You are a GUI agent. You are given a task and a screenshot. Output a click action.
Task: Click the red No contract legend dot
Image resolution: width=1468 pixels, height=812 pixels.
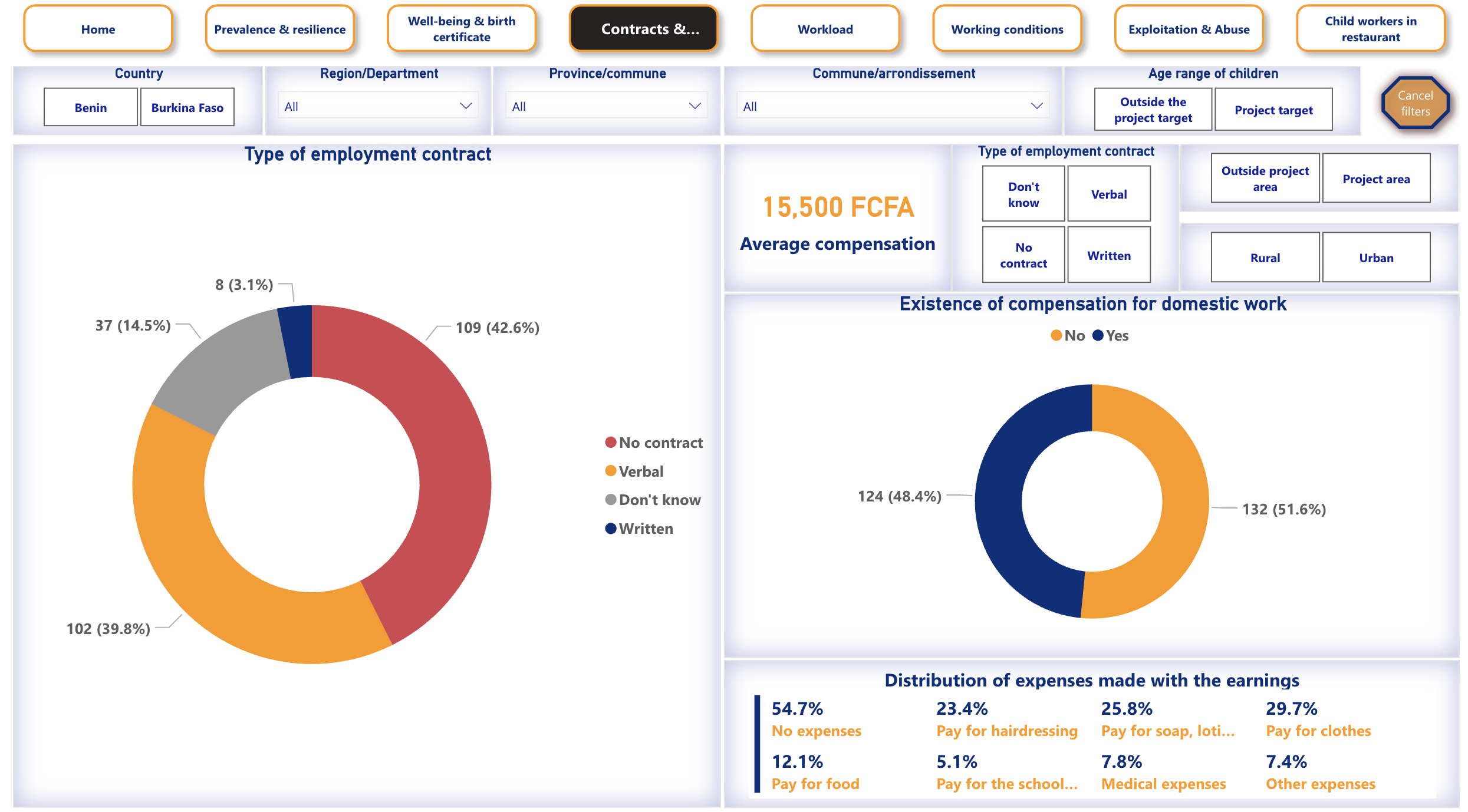pyautogui.click(x=611, y=443)
